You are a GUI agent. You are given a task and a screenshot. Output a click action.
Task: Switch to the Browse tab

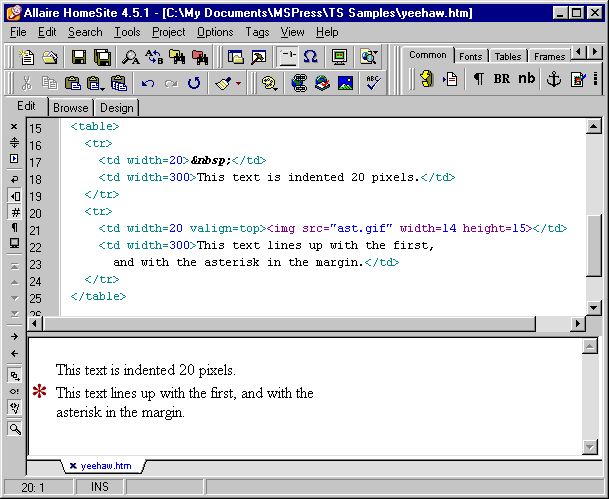(x=71, y=108)
